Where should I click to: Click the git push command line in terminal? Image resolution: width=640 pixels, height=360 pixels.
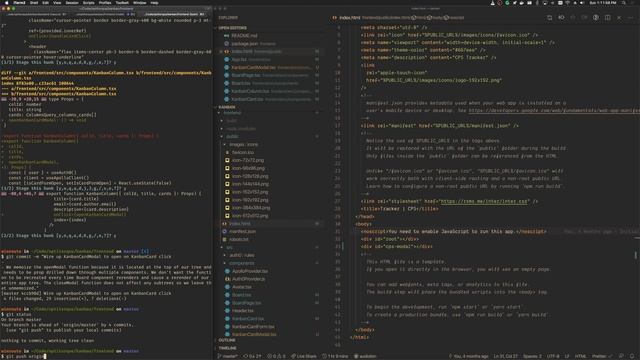[24, 356]
